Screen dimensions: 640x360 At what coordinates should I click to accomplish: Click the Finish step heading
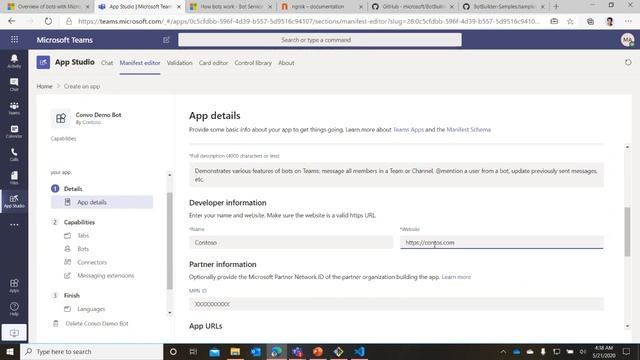[x=71, y=295]
